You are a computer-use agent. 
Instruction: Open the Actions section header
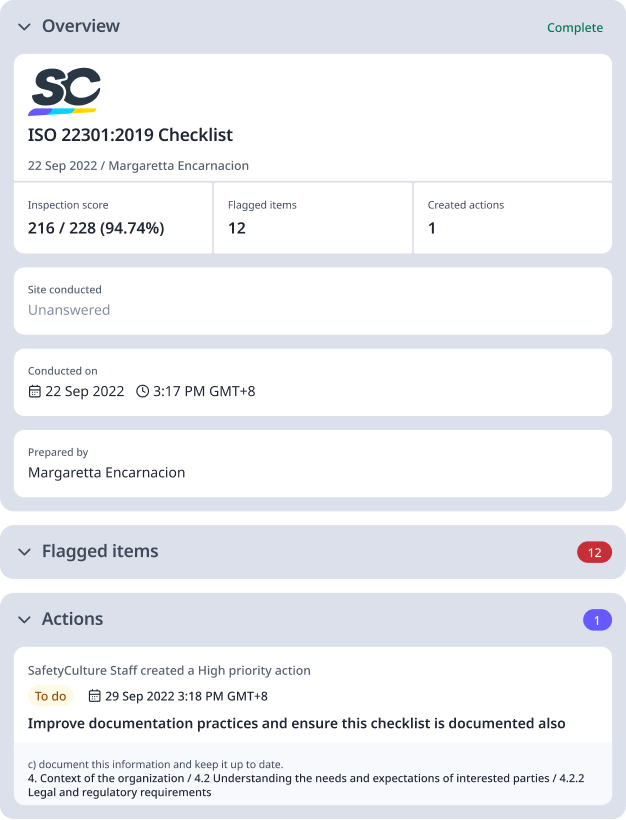(313, 620)
